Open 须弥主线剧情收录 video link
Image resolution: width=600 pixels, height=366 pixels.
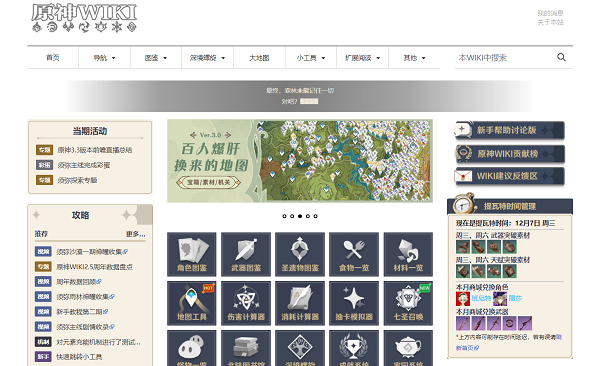tap(85, 327)
